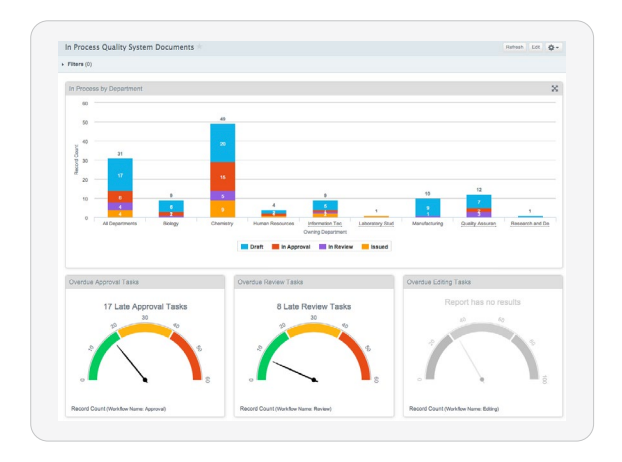Select the All Departments axis label
622x462 pixels.
(x=120, y=224)
